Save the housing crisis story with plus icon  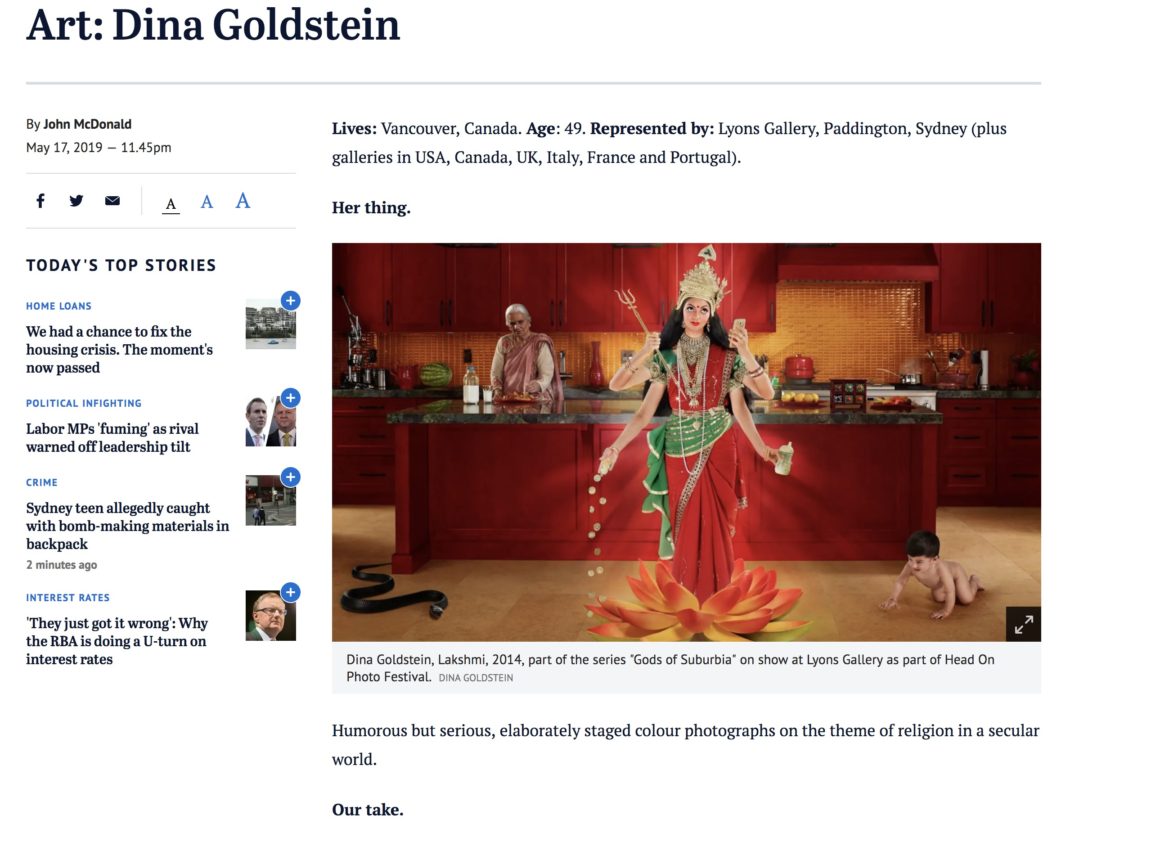click(x=291, y=300)
